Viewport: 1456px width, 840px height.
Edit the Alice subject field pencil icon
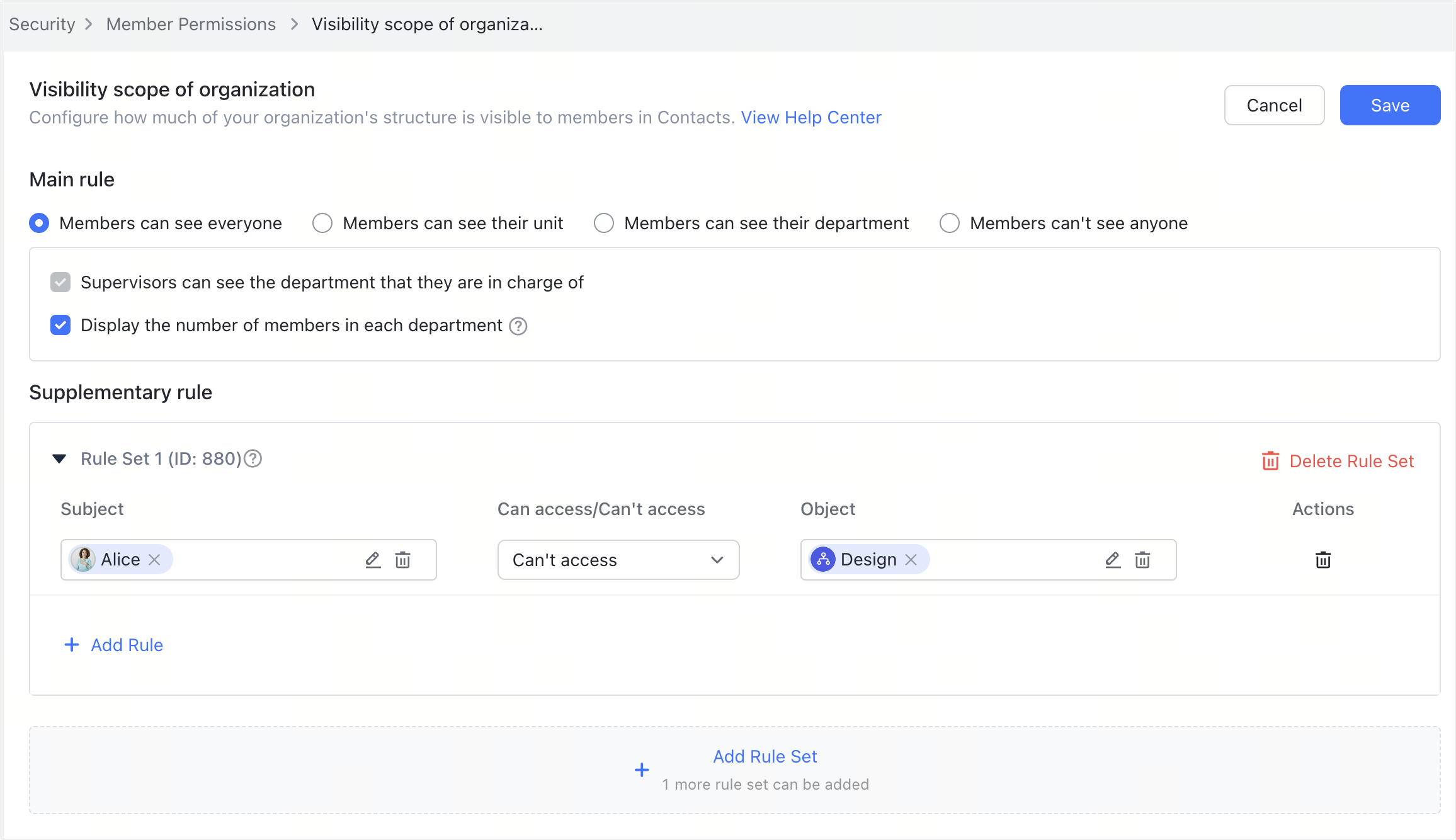point(373,560)
